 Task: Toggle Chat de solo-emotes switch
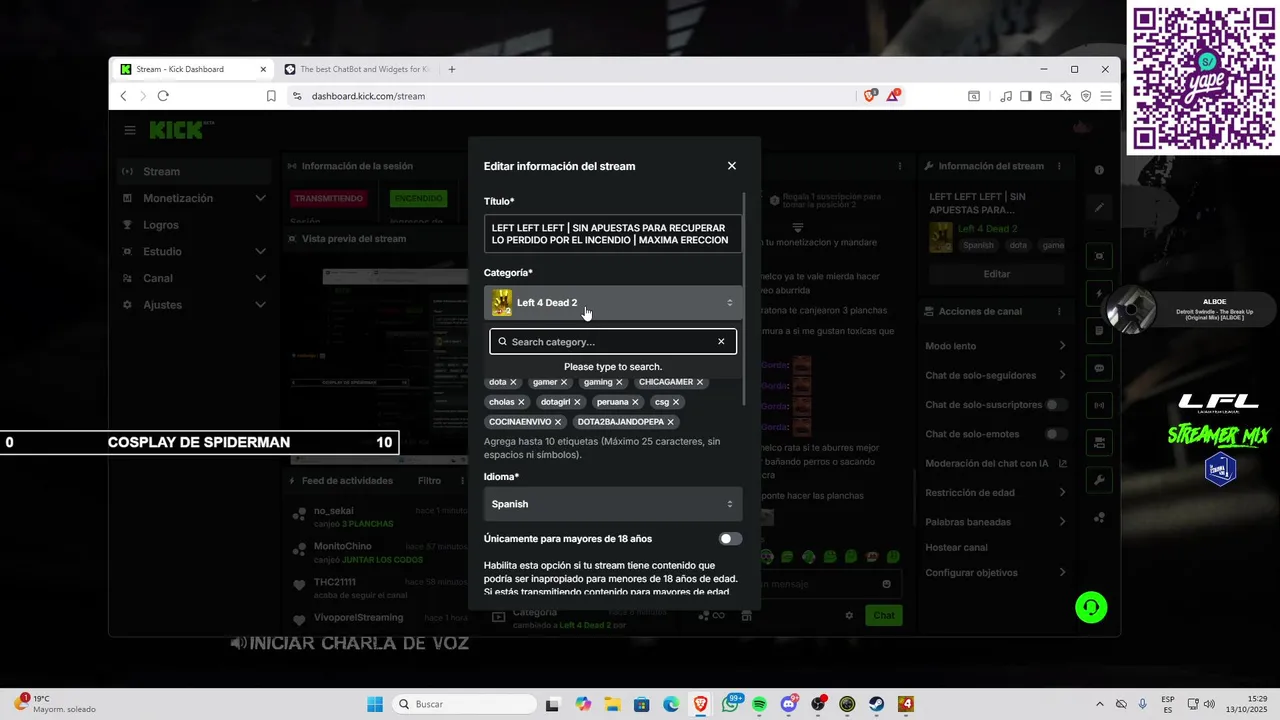(1056, 434)
